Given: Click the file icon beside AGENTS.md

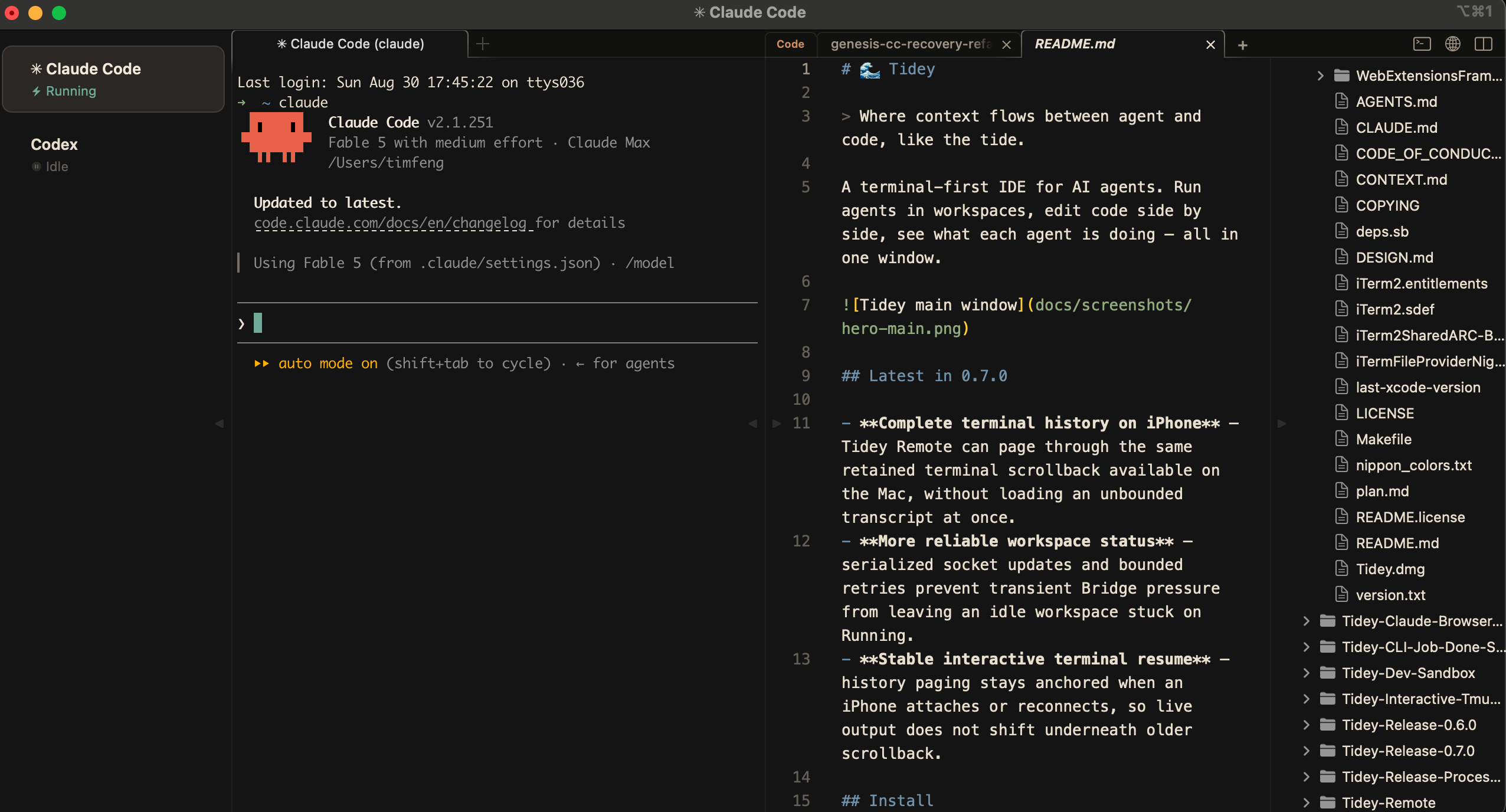Looking at the screenshot, I should (x=1342, y=102).
